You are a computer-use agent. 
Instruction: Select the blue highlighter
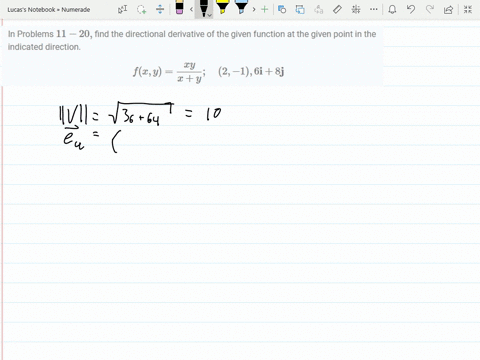241,7
